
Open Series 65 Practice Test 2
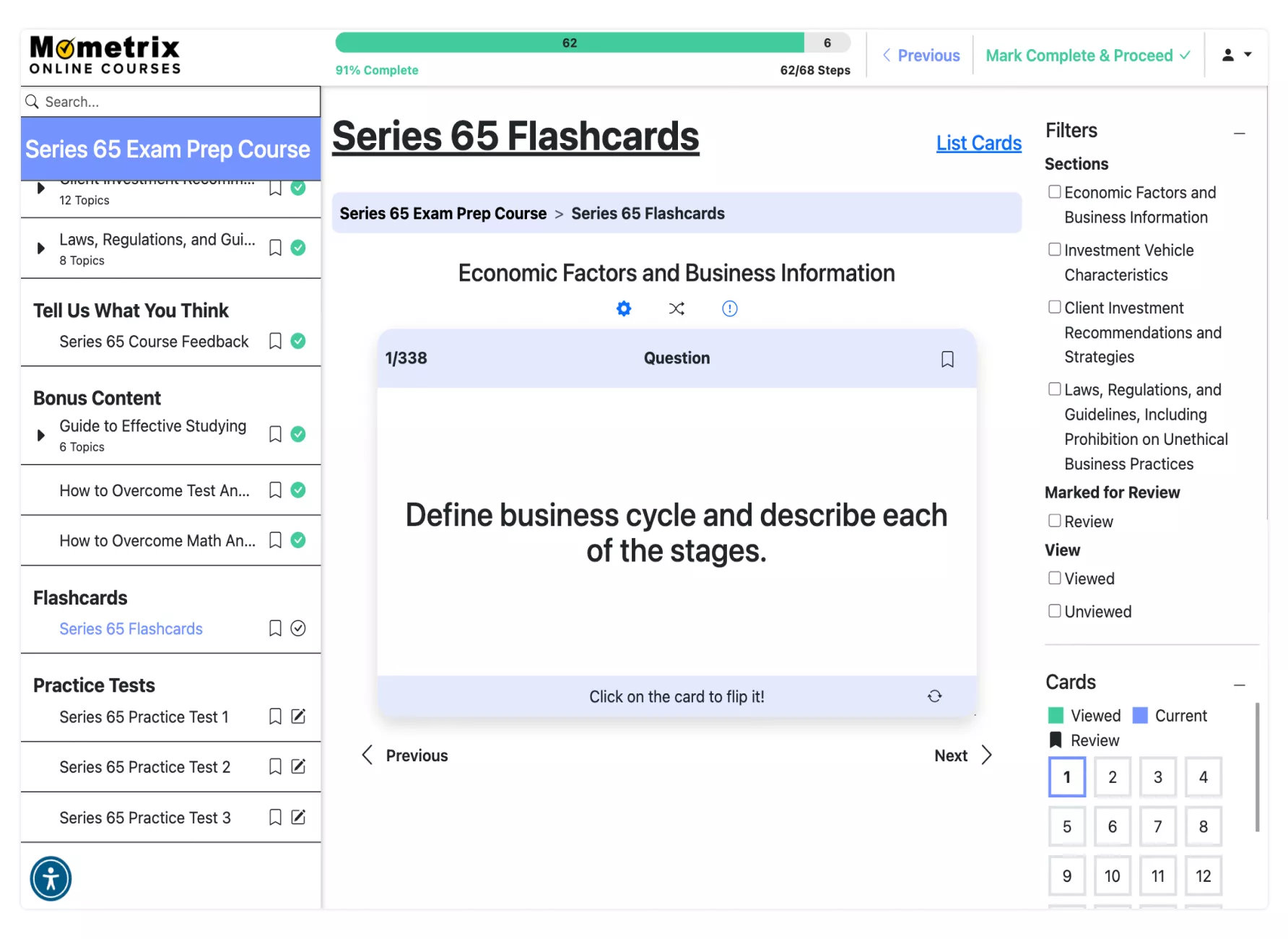(x=144, y=767)
